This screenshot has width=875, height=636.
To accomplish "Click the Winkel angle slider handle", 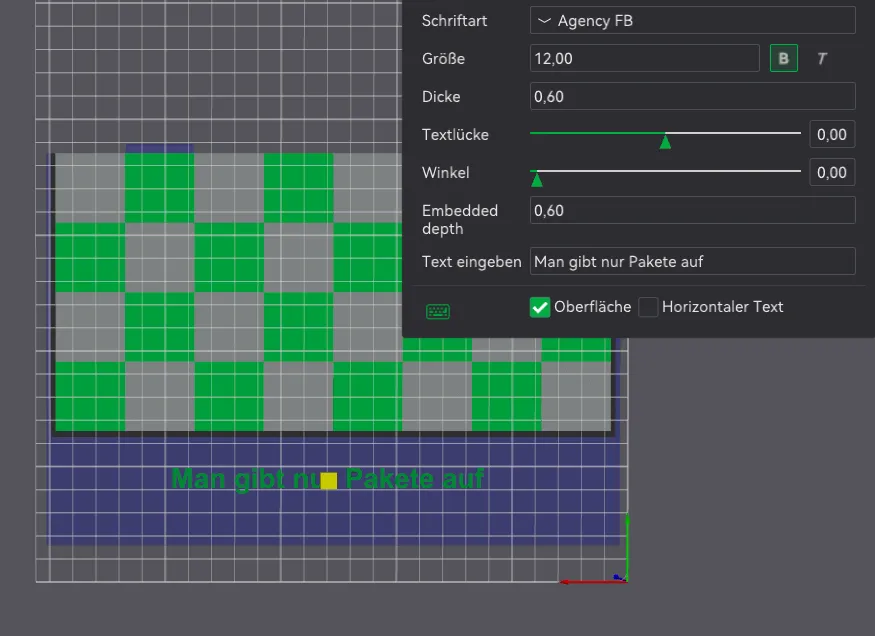I will pyautogui.click(x=537, y=180).
